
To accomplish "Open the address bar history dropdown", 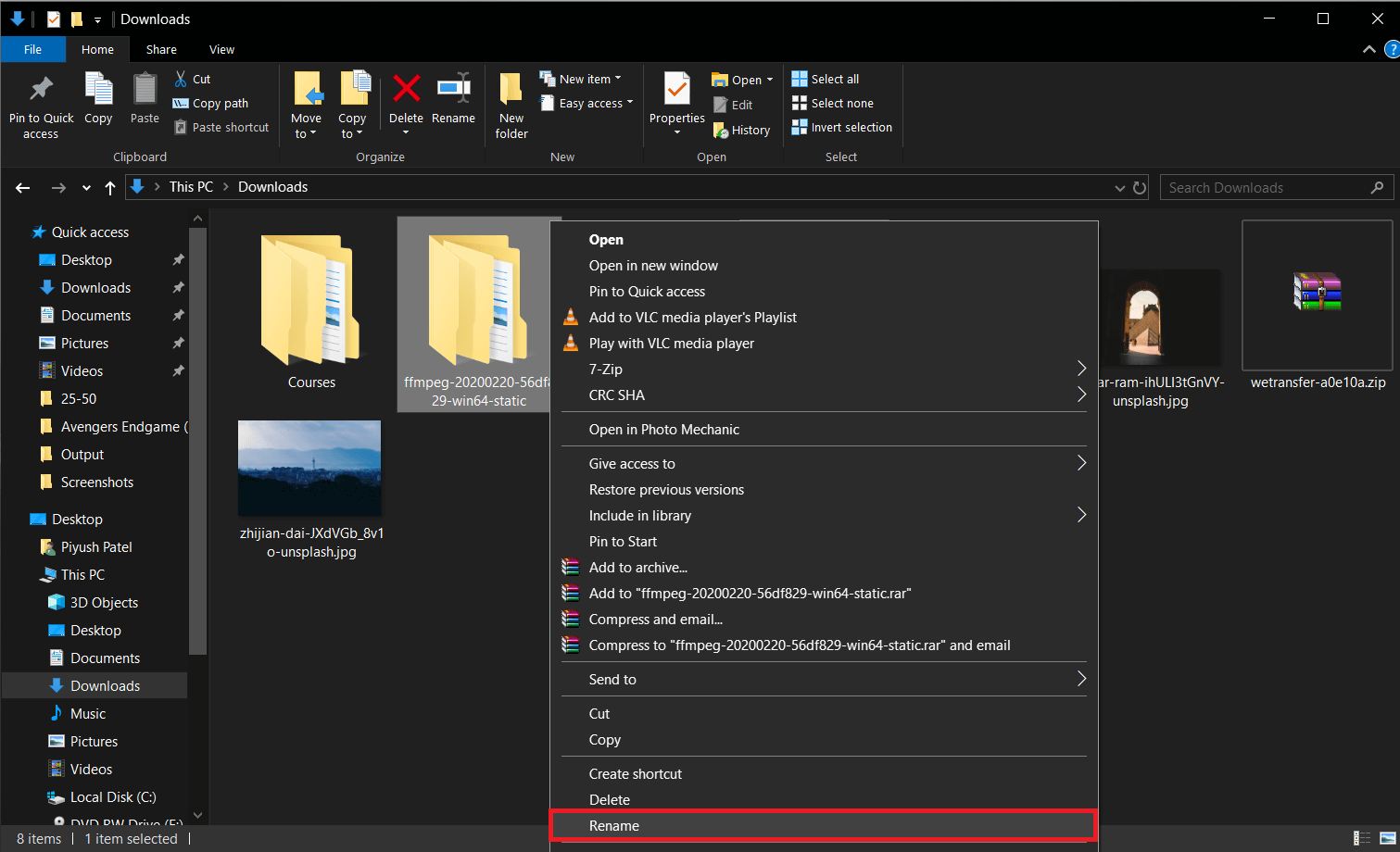I will click(x=1119, y=187).
